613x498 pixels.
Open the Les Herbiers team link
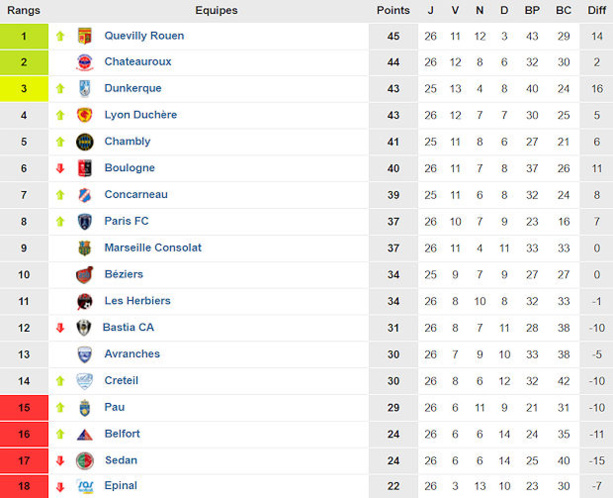(x=137, y=301)
